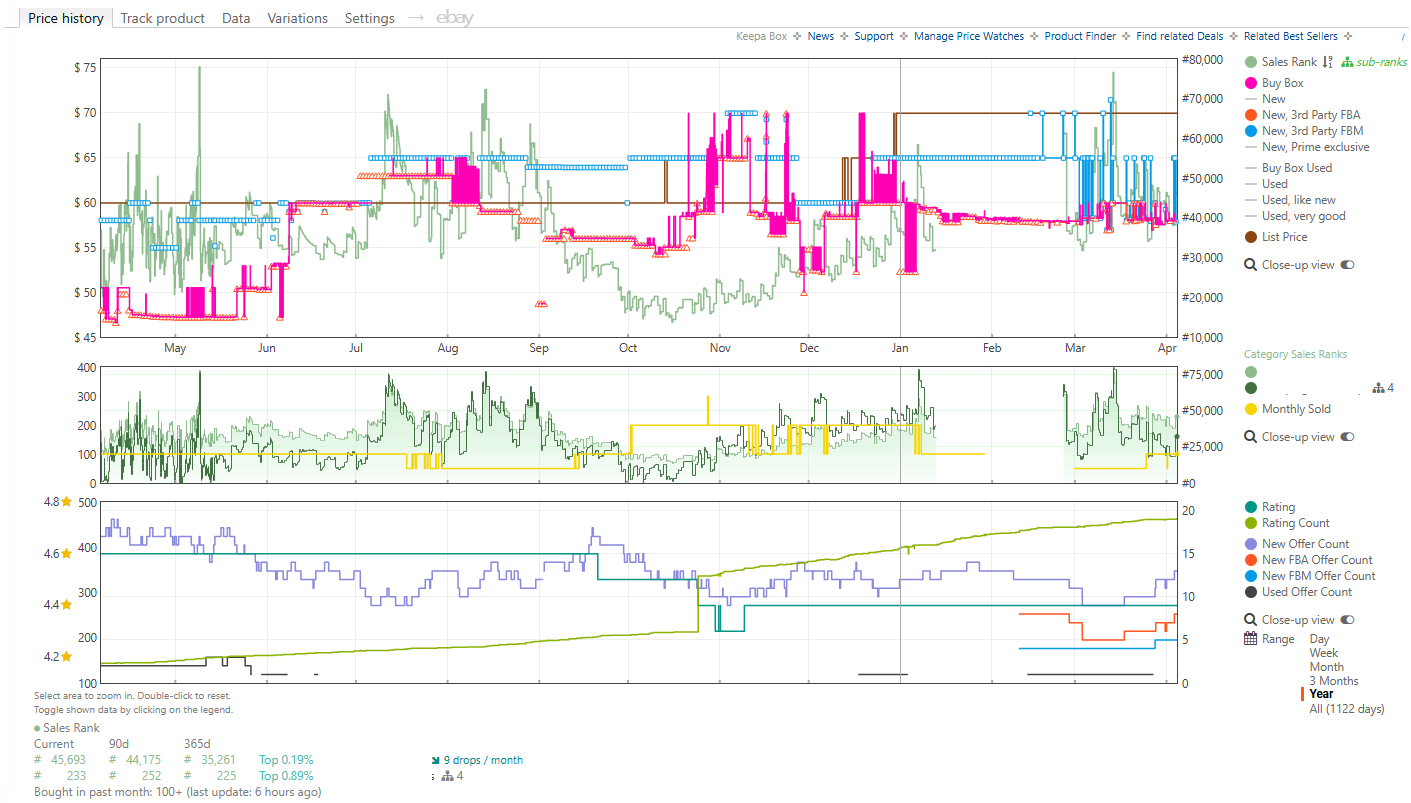1411x803 pixels.
Task: Click the star icon next to 4.6
Action: coord(67,553)
